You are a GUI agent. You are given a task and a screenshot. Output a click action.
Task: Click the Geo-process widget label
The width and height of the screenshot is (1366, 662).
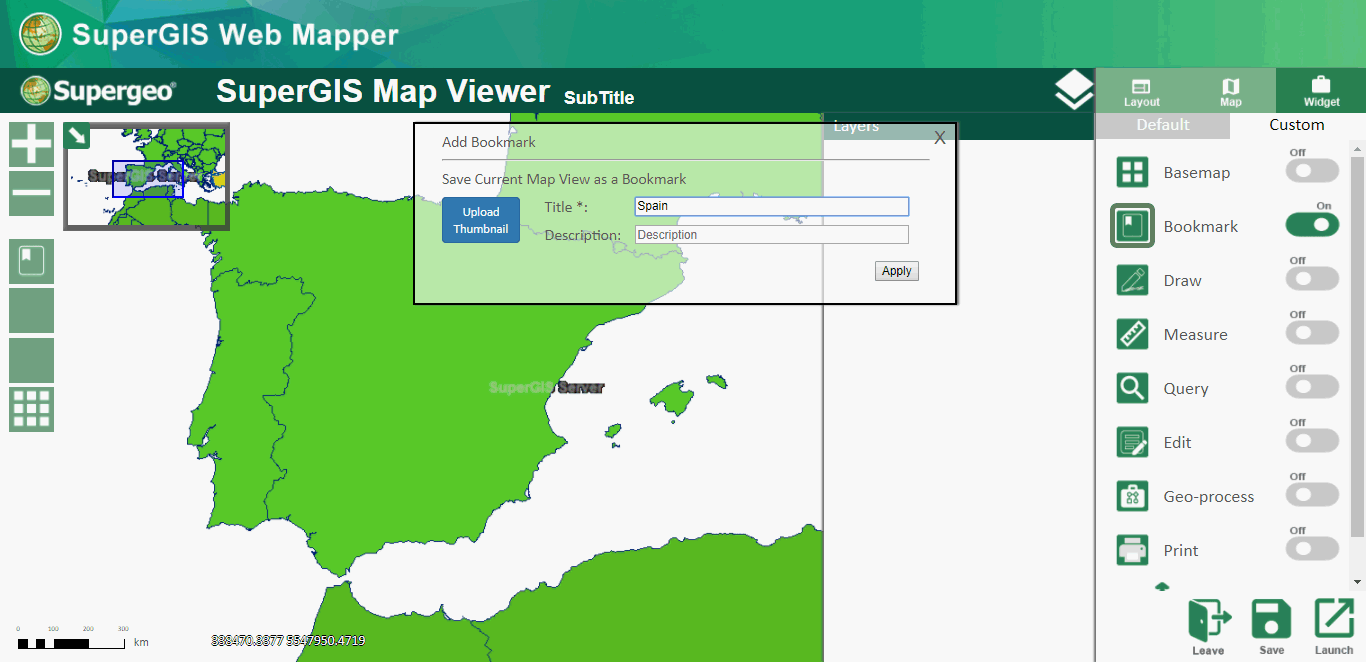(1209, 496)
